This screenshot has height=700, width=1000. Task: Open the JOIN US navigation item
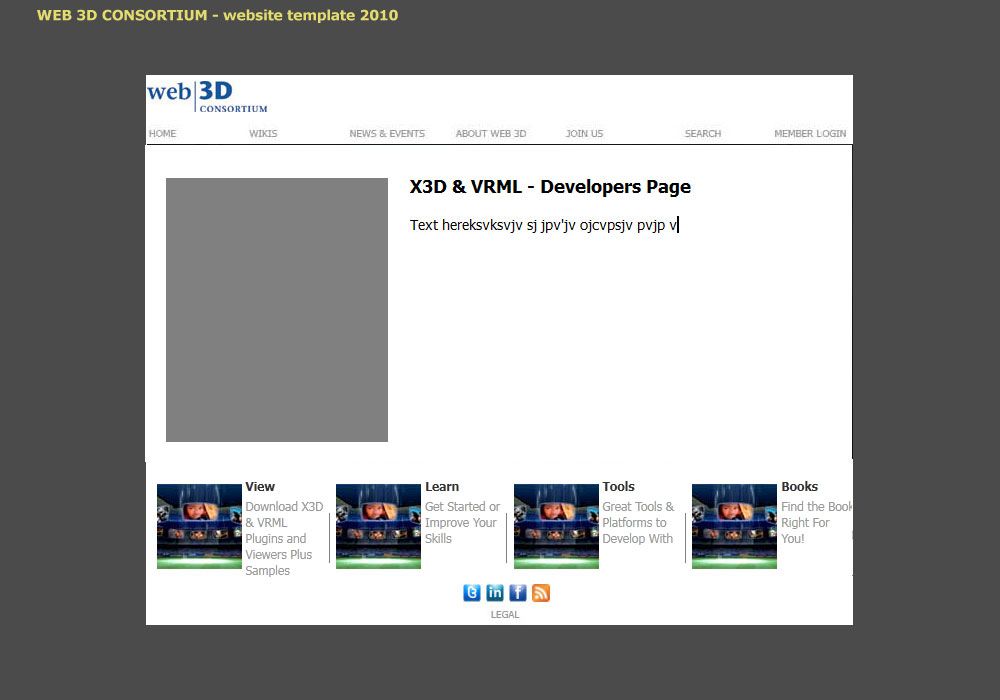click(584, 133)
